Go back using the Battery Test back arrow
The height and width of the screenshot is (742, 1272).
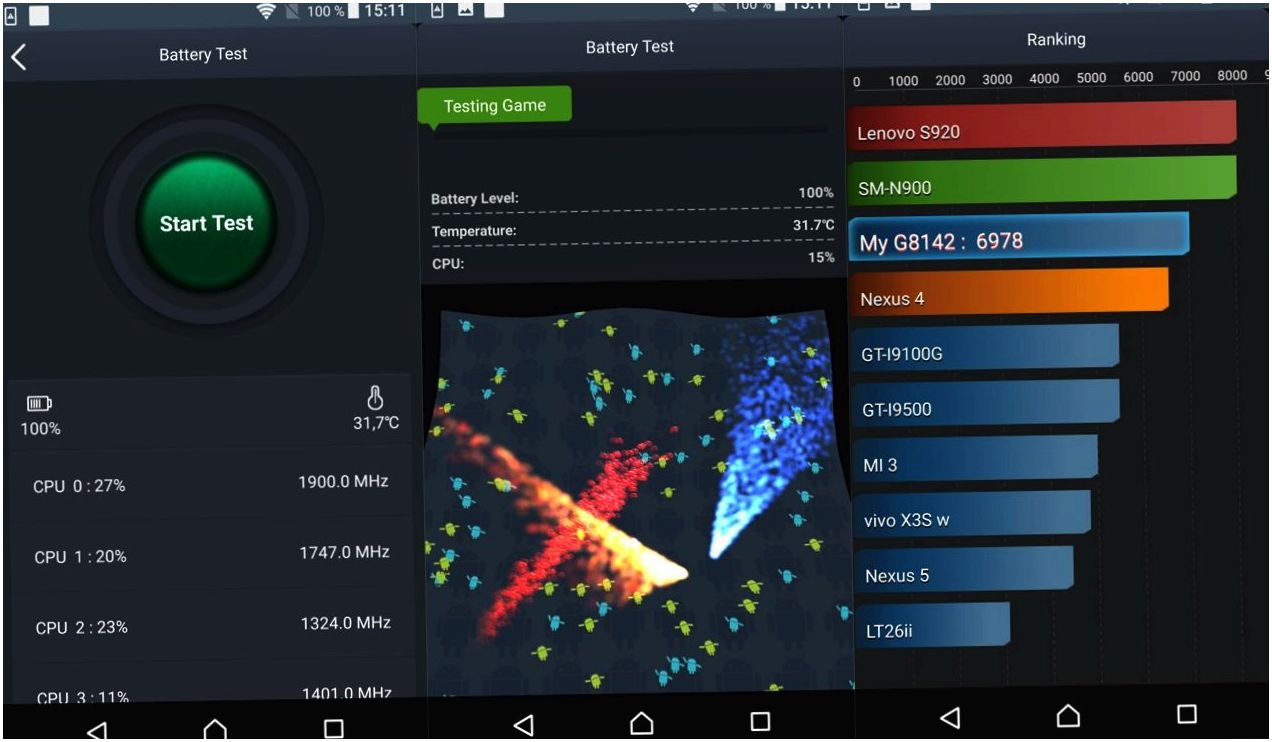[x=18, y=56]
